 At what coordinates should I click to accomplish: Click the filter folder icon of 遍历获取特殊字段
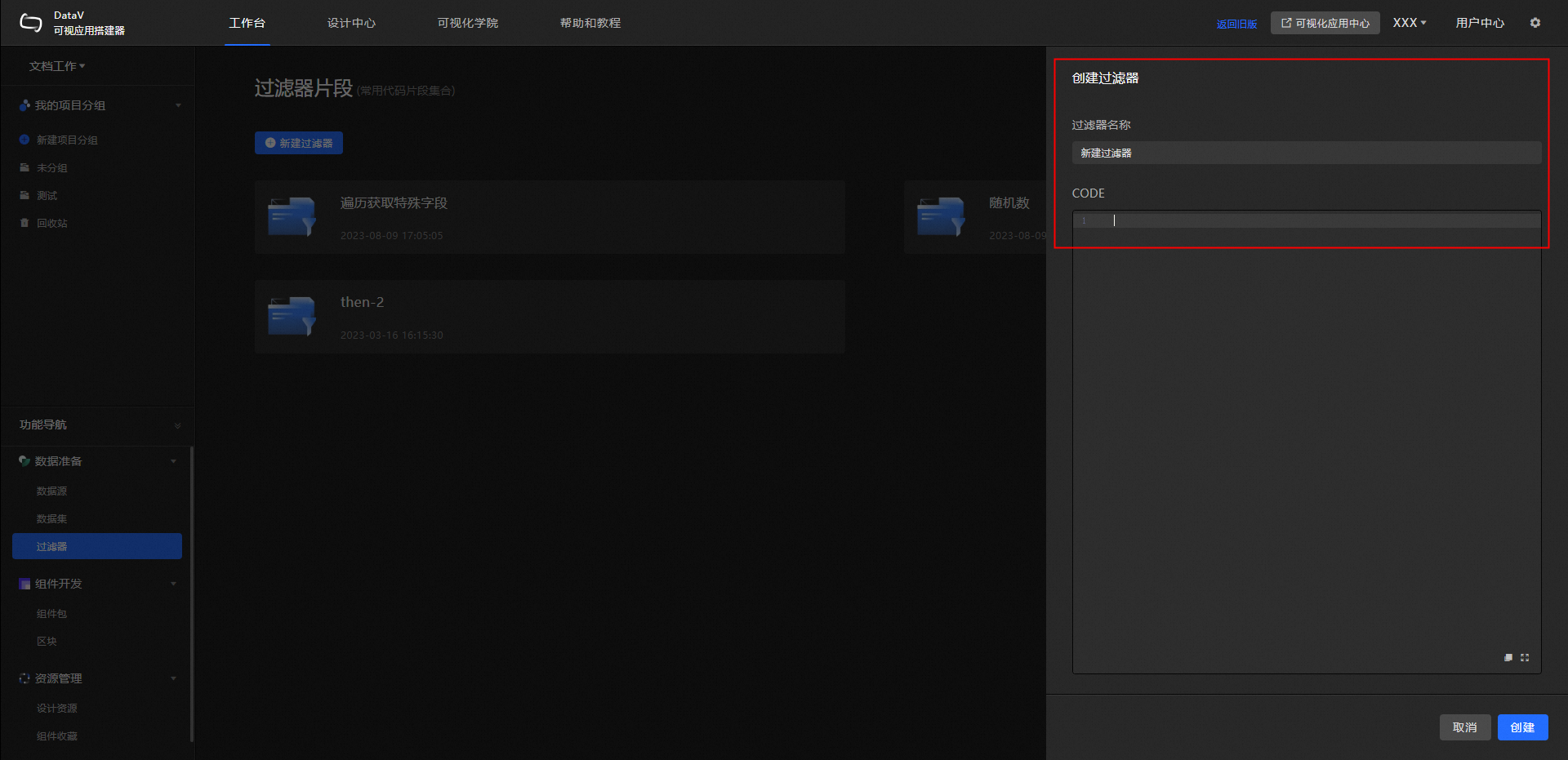292,216
